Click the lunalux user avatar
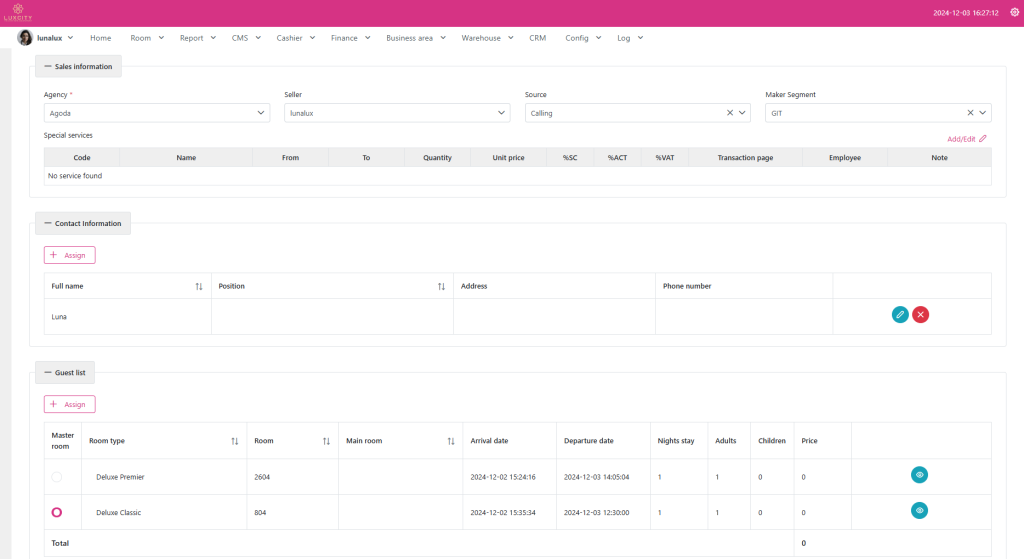This screenshot has height=559, width=1024. (25, 38)
